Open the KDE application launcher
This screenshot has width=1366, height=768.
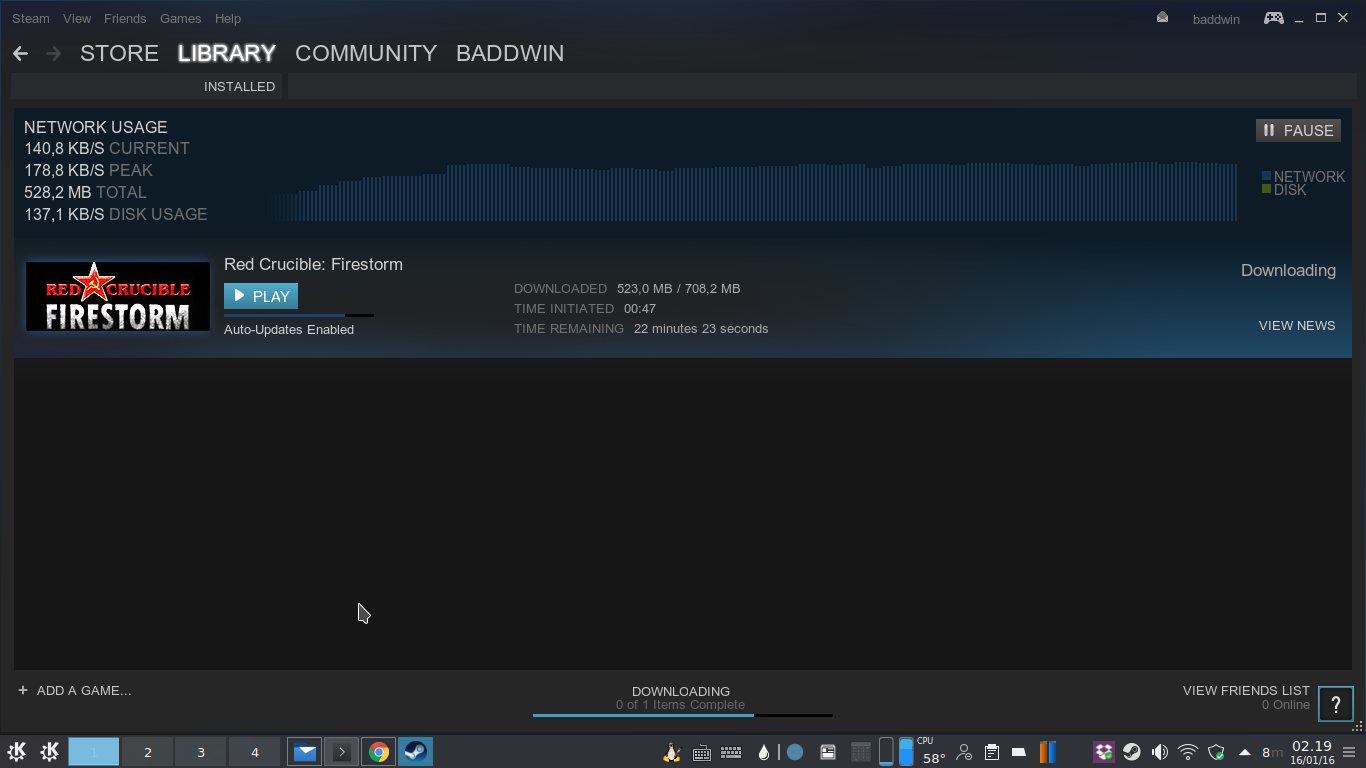17,752
